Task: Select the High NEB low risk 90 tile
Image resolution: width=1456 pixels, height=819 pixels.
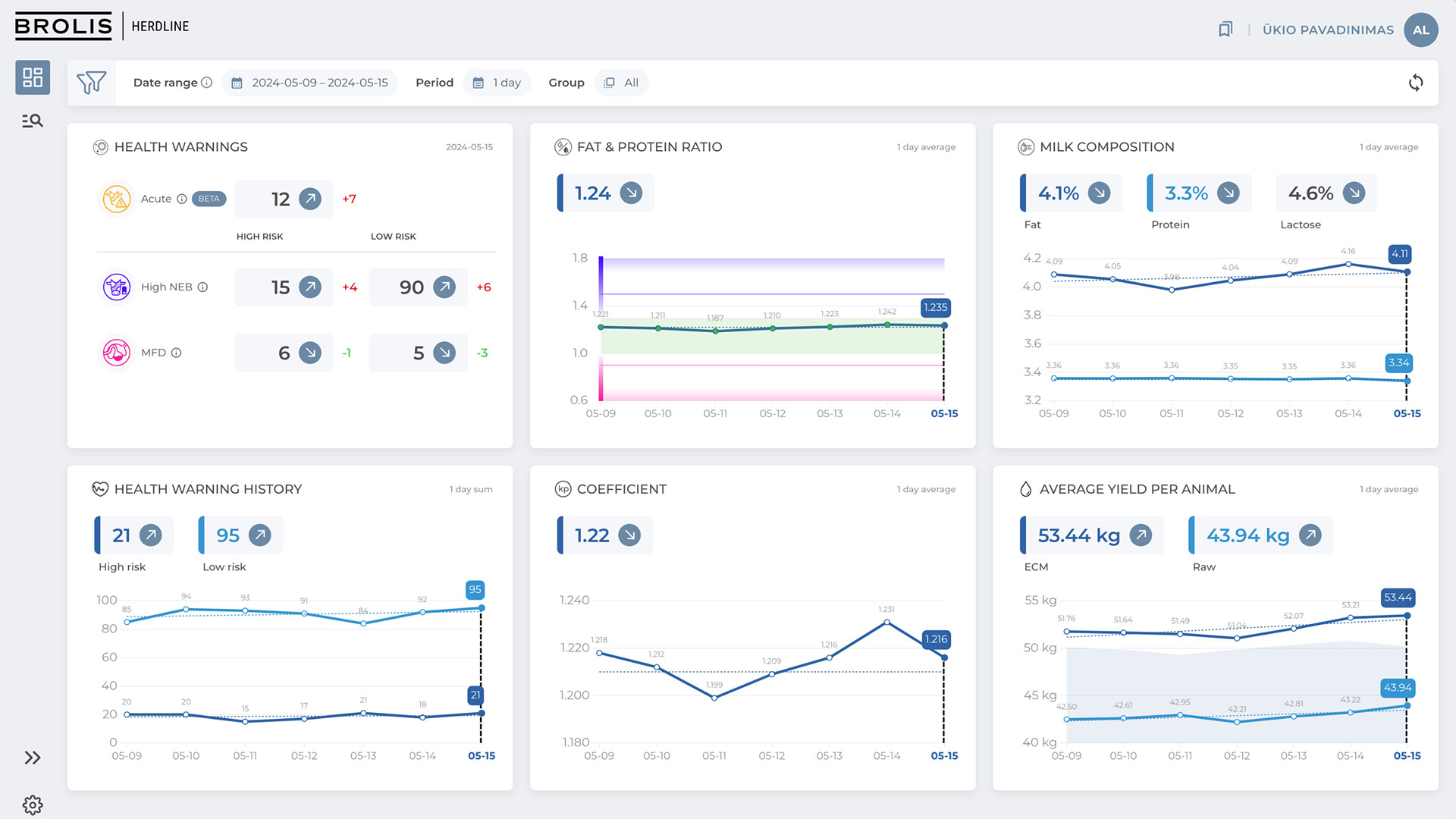Action: tap(418, 287)
